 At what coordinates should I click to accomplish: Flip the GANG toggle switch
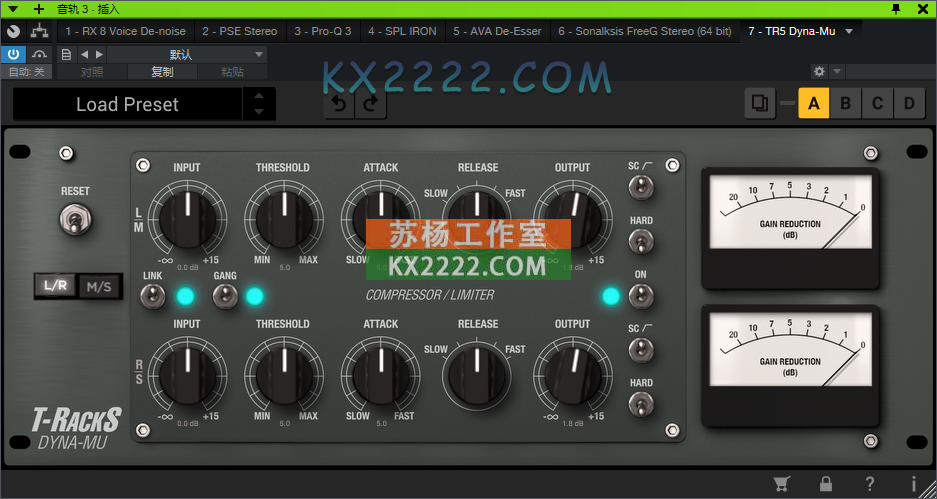coord(225,296)
